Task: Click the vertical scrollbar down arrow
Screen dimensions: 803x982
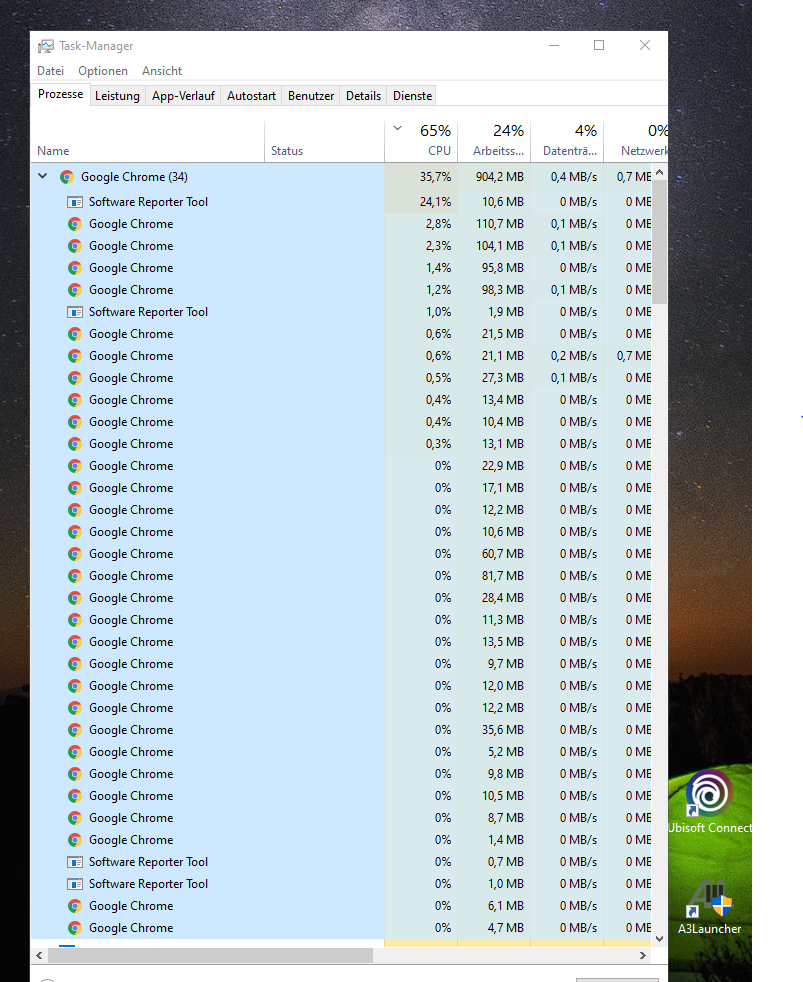Action: 660,938
